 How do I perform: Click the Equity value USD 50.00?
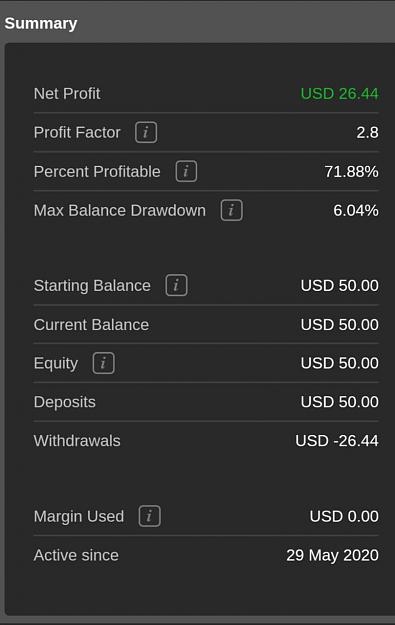(340, 363)
